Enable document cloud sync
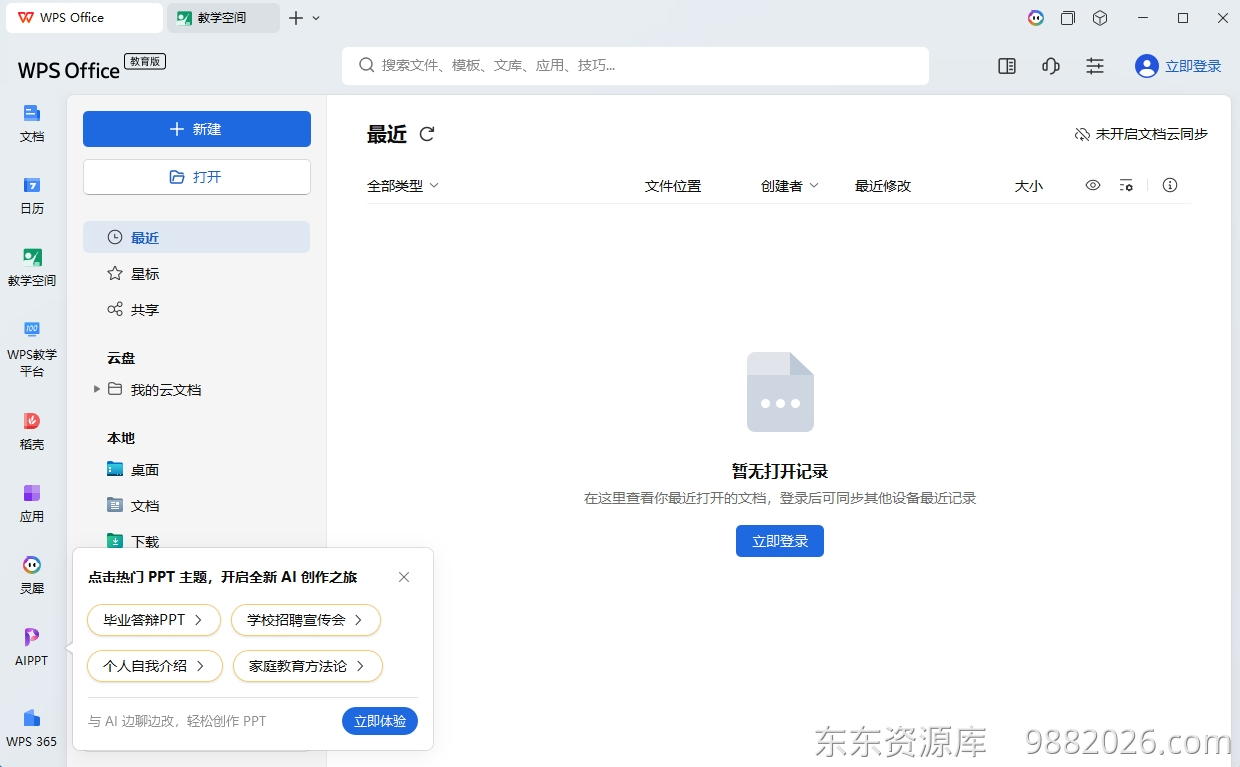This screenshot has width=1240, height=767. (1140, 134)
